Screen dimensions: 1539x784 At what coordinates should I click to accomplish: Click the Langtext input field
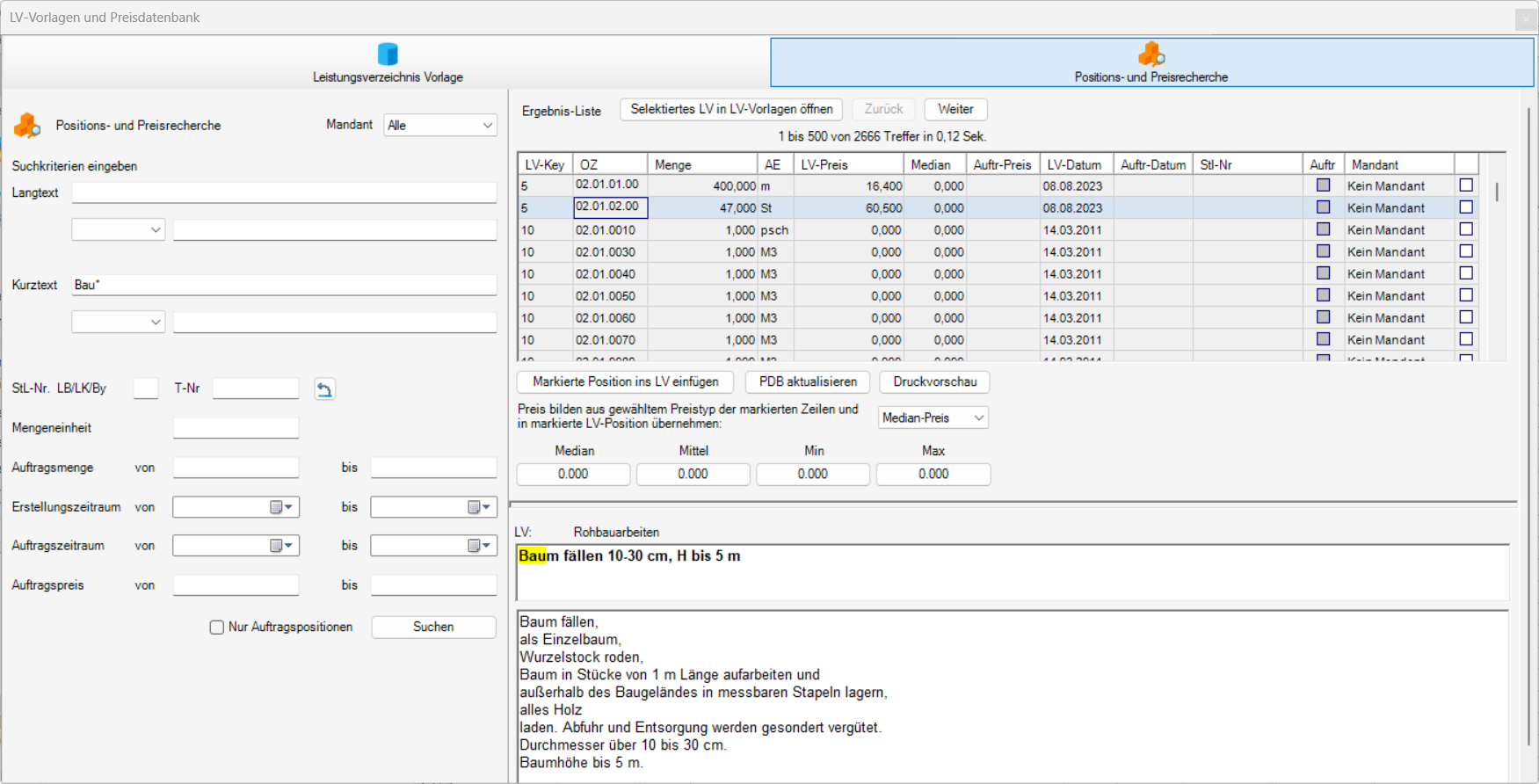coord(285,193)
